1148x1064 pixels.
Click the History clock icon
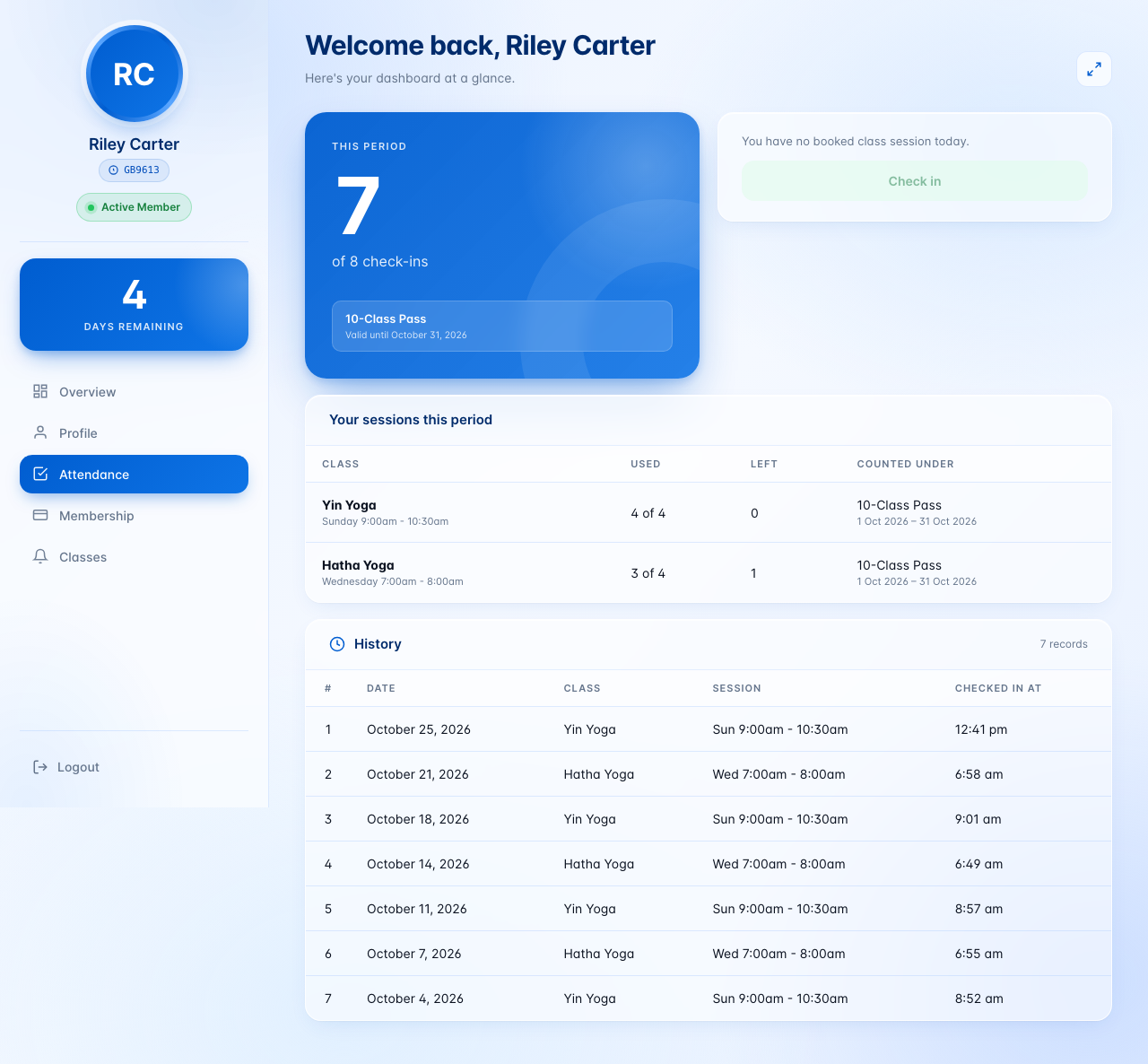(x=337, y=644)
